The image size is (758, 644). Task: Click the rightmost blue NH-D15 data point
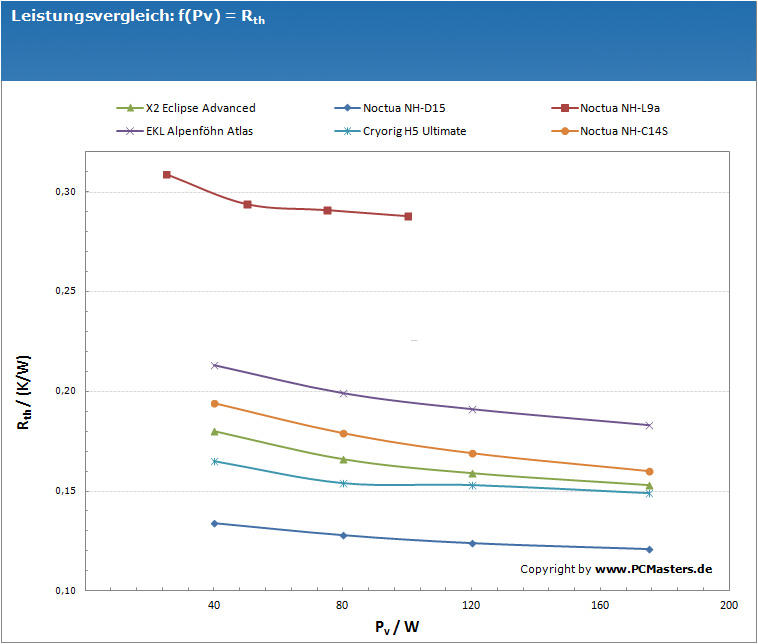[x=649, y=549]
